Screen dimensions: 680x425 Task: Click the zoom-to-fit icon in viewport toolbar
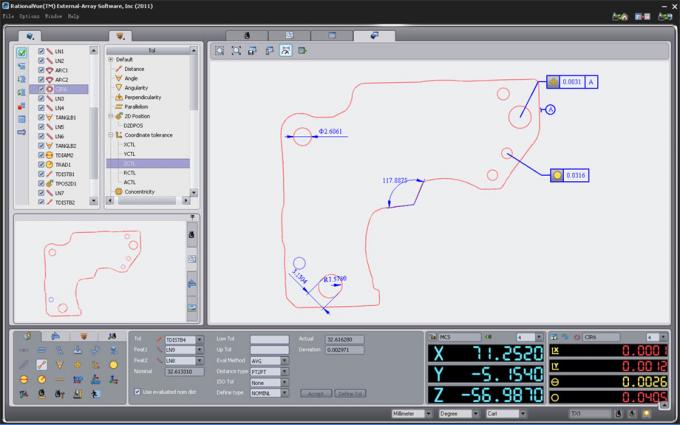(237, 50)
